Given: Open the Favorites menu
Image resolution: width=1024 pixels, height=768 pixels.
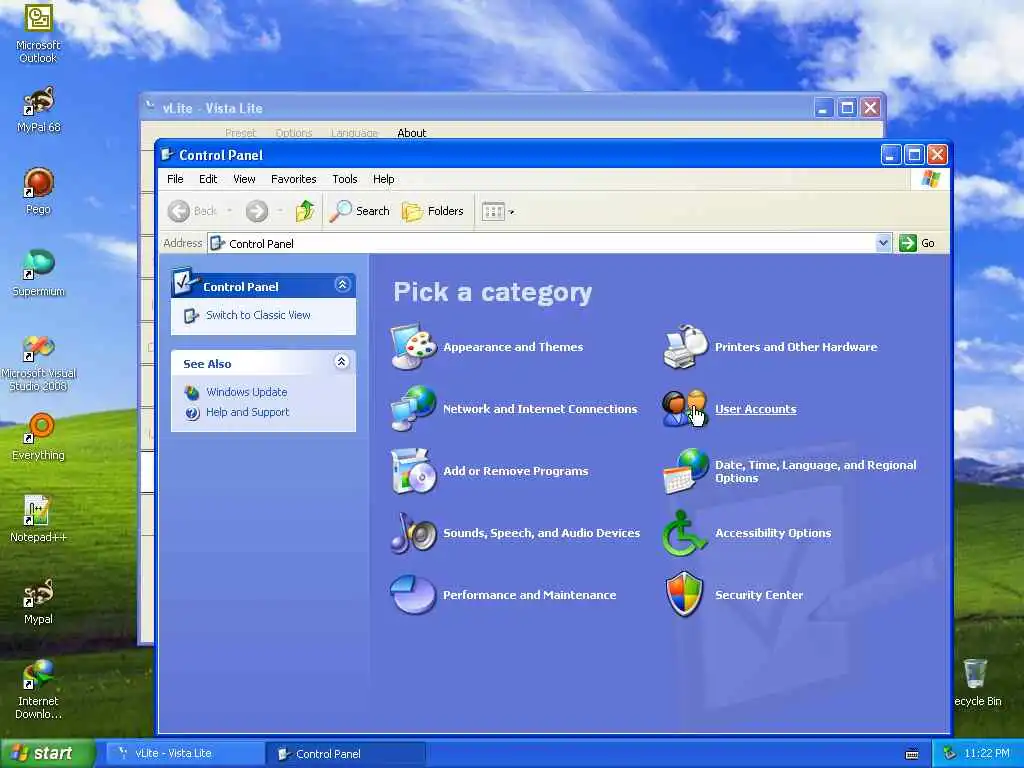Looking at the screenshot, I should pyautogui.click(x=293, y=179).
